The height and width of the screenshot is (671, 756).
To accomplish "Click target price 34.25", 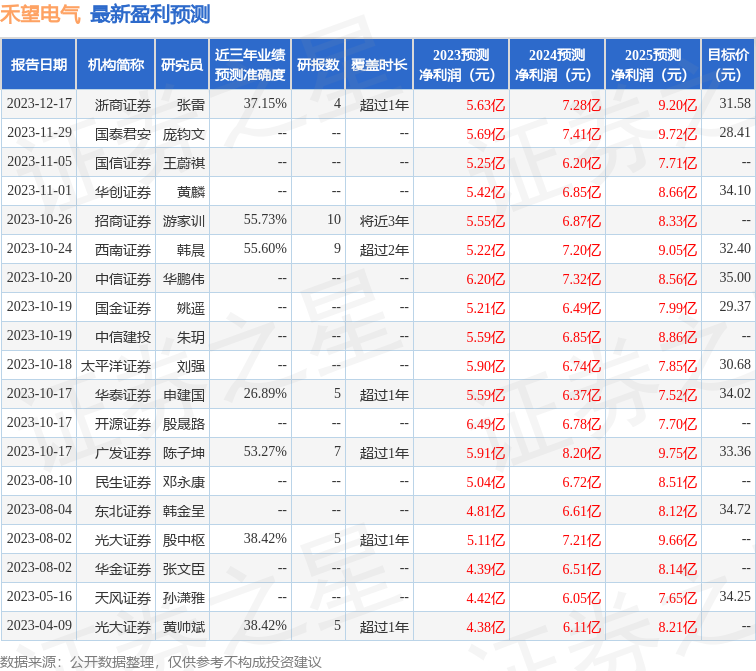I will [x=735, y=596].
